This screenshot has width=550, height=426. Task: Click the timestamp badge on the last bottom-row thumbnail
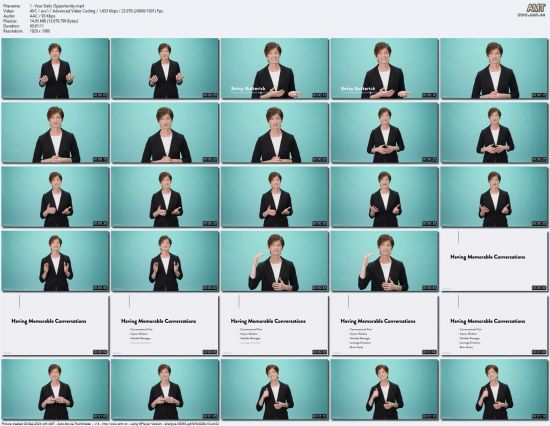click(539, 416)
